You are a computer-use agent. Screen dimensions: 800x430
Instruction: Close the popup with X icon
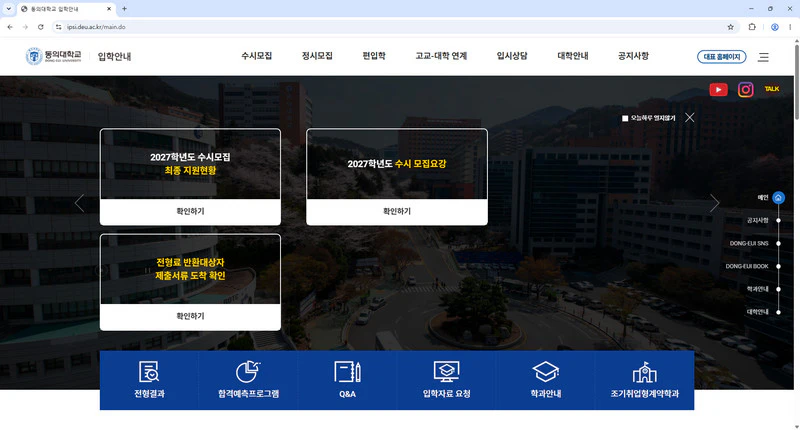pyautogui.click(x=689, y=118)
